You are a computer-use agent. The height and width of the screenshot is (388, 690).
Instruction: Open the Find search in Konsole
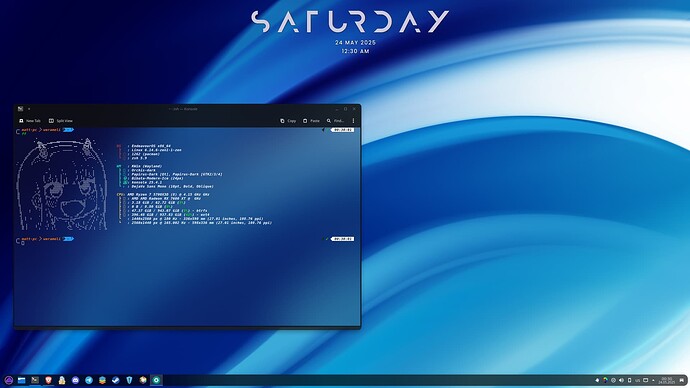(335, 121)
